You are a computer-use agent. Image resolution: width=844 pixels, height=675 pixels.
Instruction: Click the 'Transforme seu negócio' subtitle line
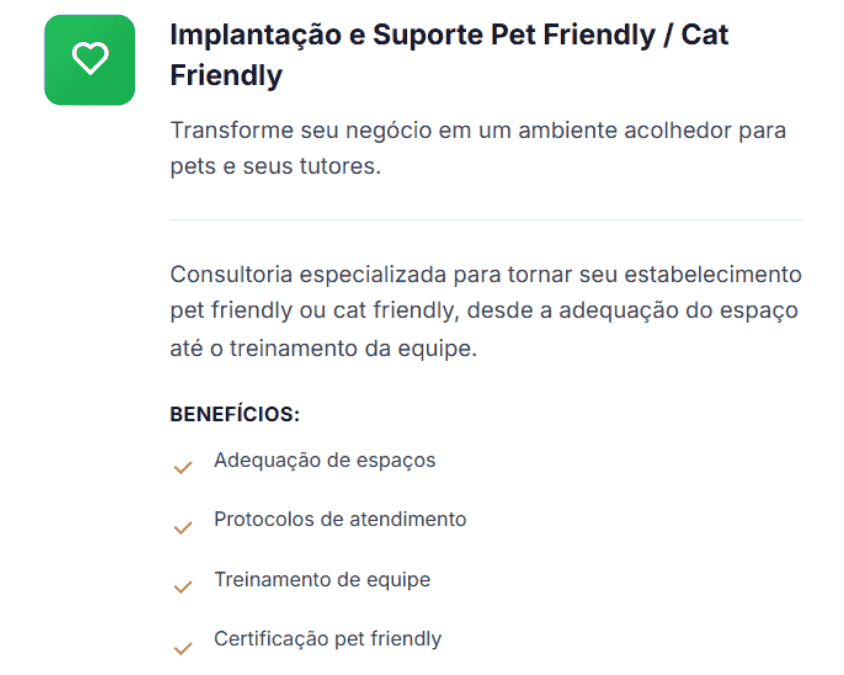478,131
